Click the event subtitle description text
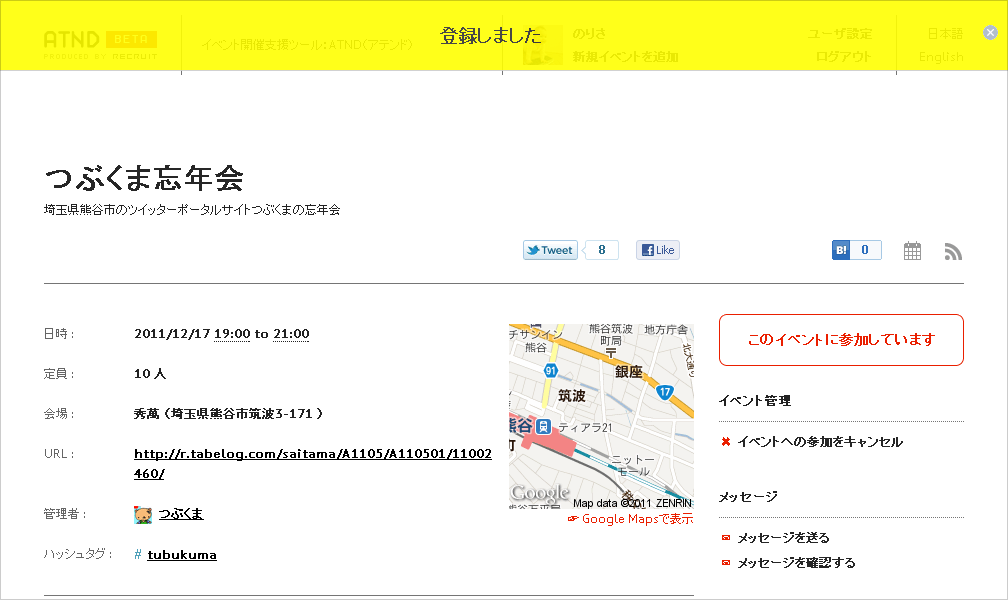 point(192,210)
